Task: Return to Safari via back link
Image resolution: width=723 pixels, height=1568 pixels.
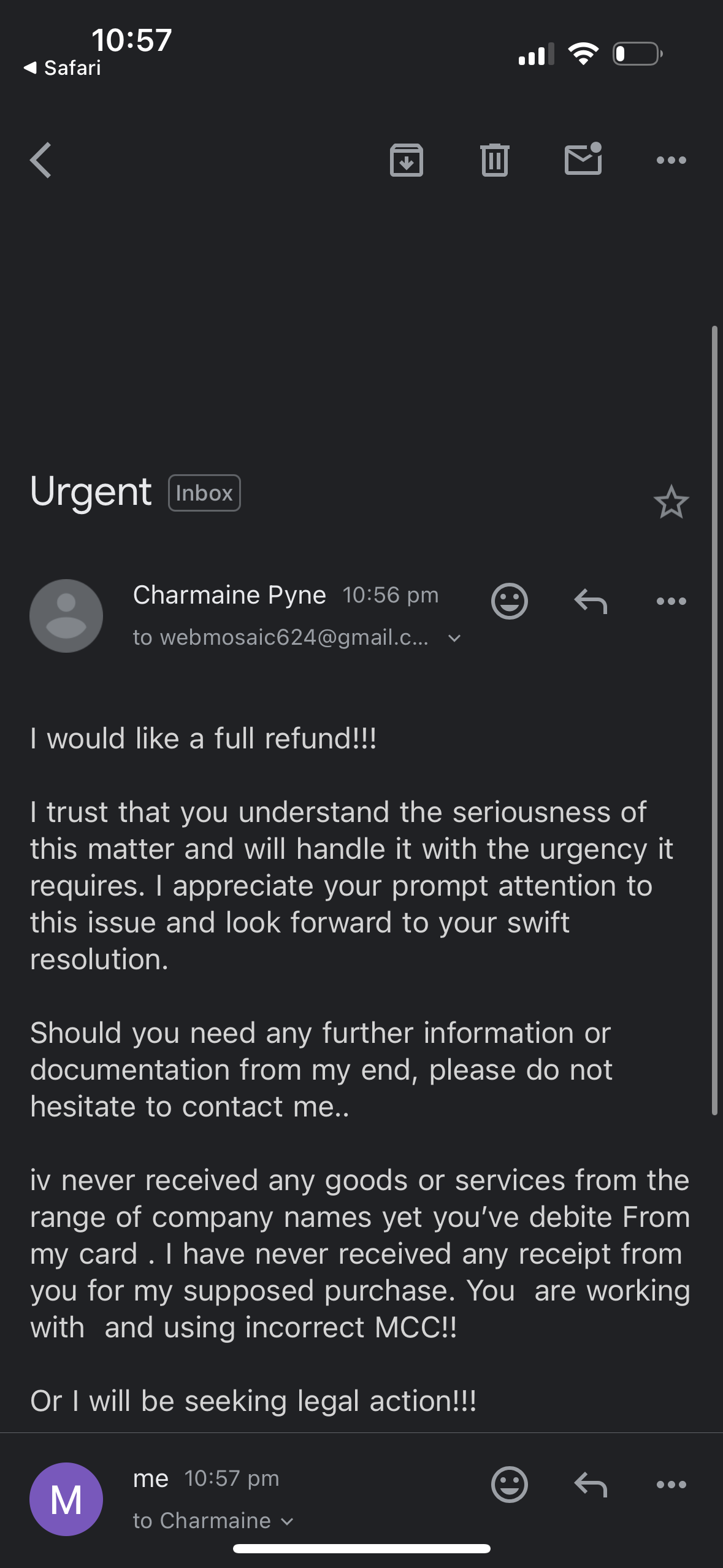Action: 63,67
